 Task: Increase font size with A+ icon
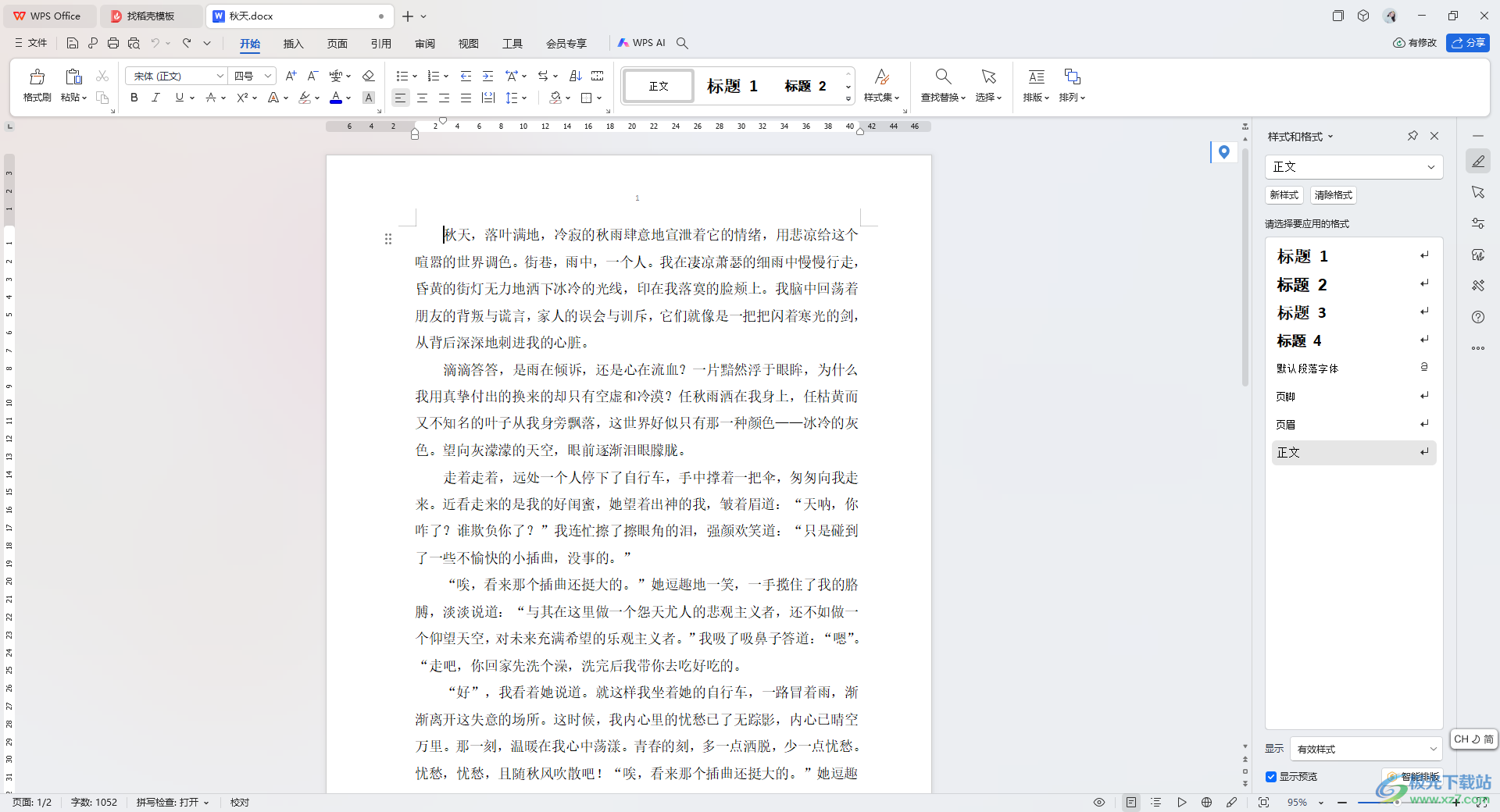point(291,76)
